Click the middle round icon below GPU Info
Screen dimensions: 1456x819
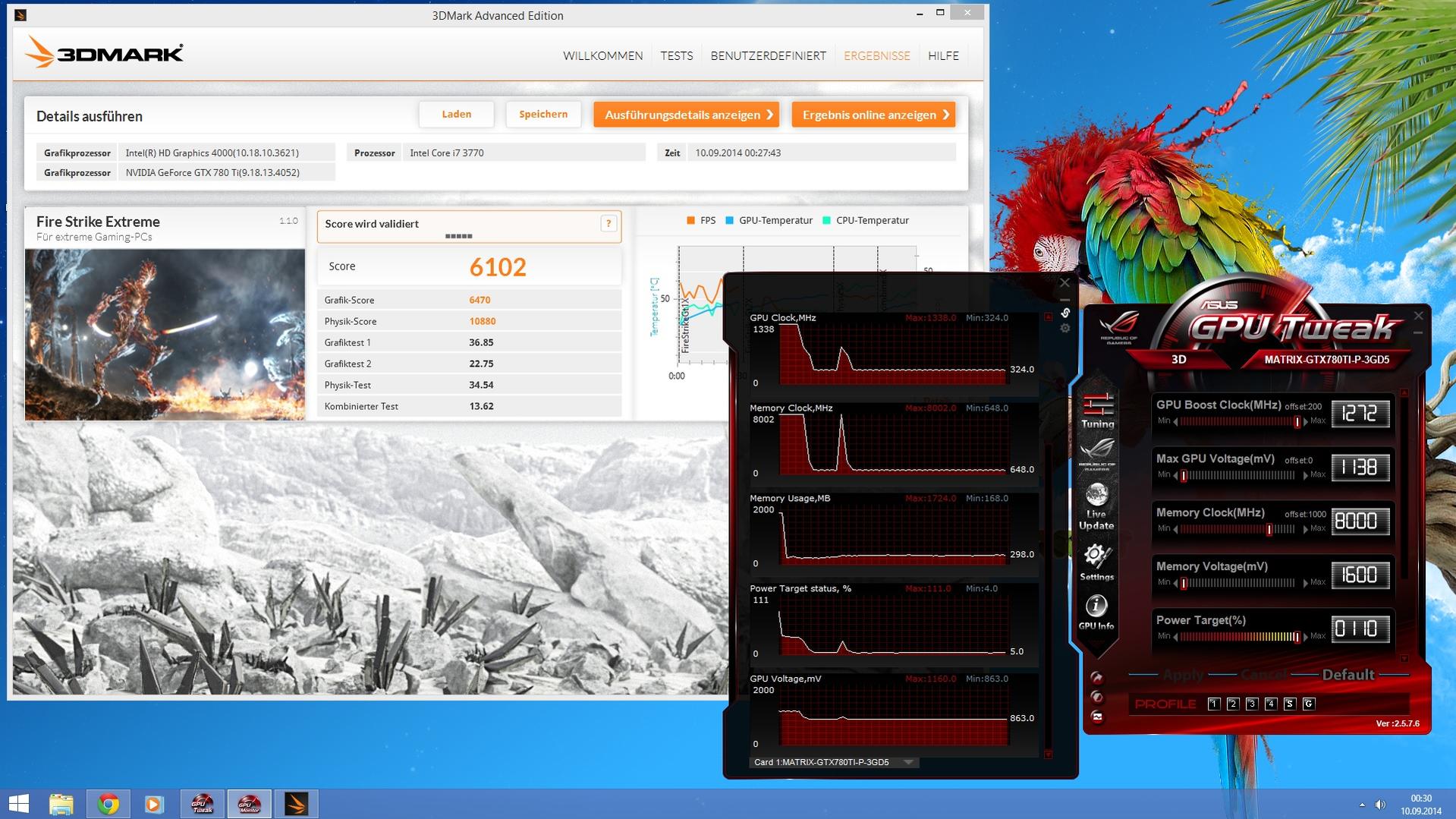coord(1096,697)
